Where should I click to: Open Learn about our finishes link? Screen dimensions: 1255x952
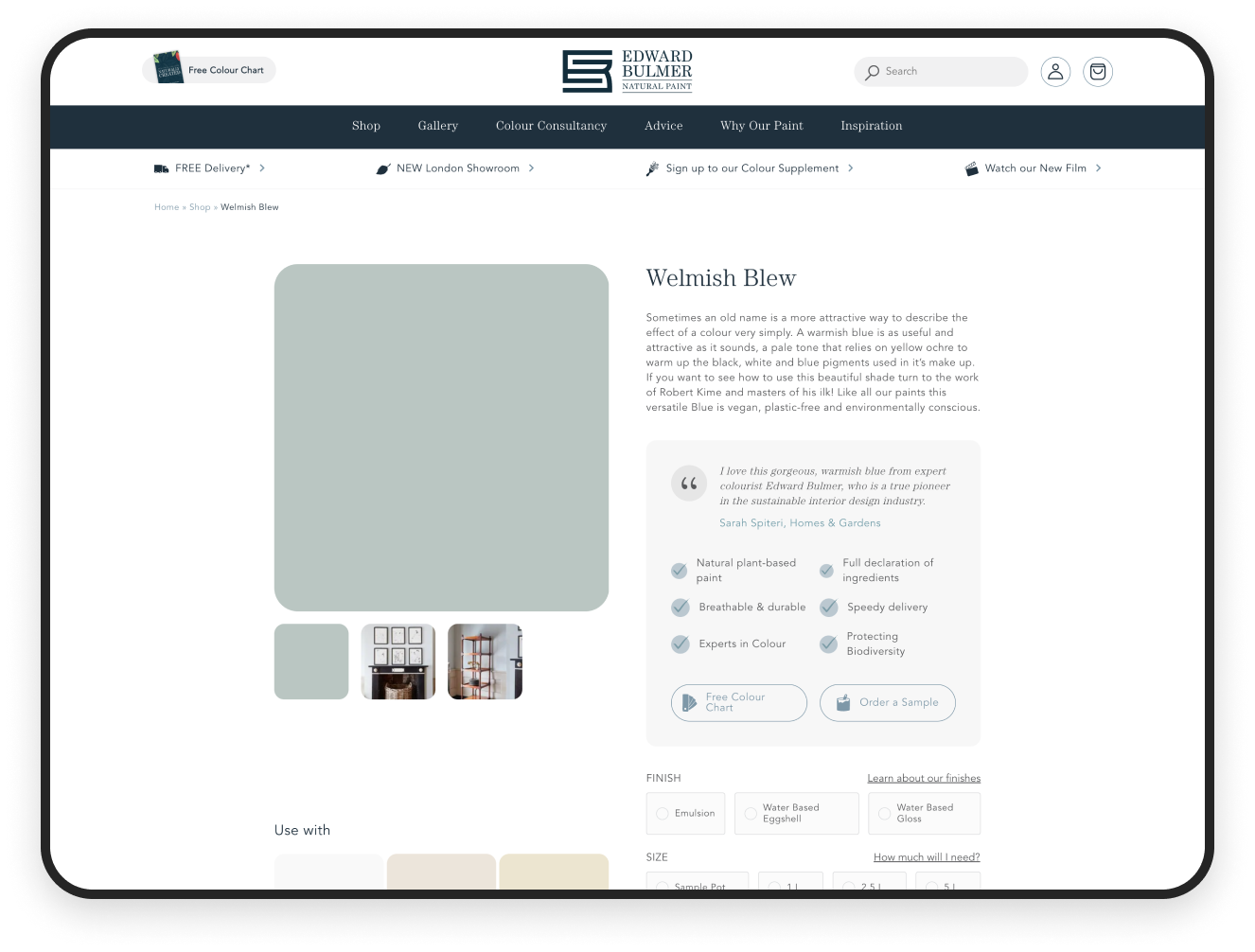[x=924, y=779]
